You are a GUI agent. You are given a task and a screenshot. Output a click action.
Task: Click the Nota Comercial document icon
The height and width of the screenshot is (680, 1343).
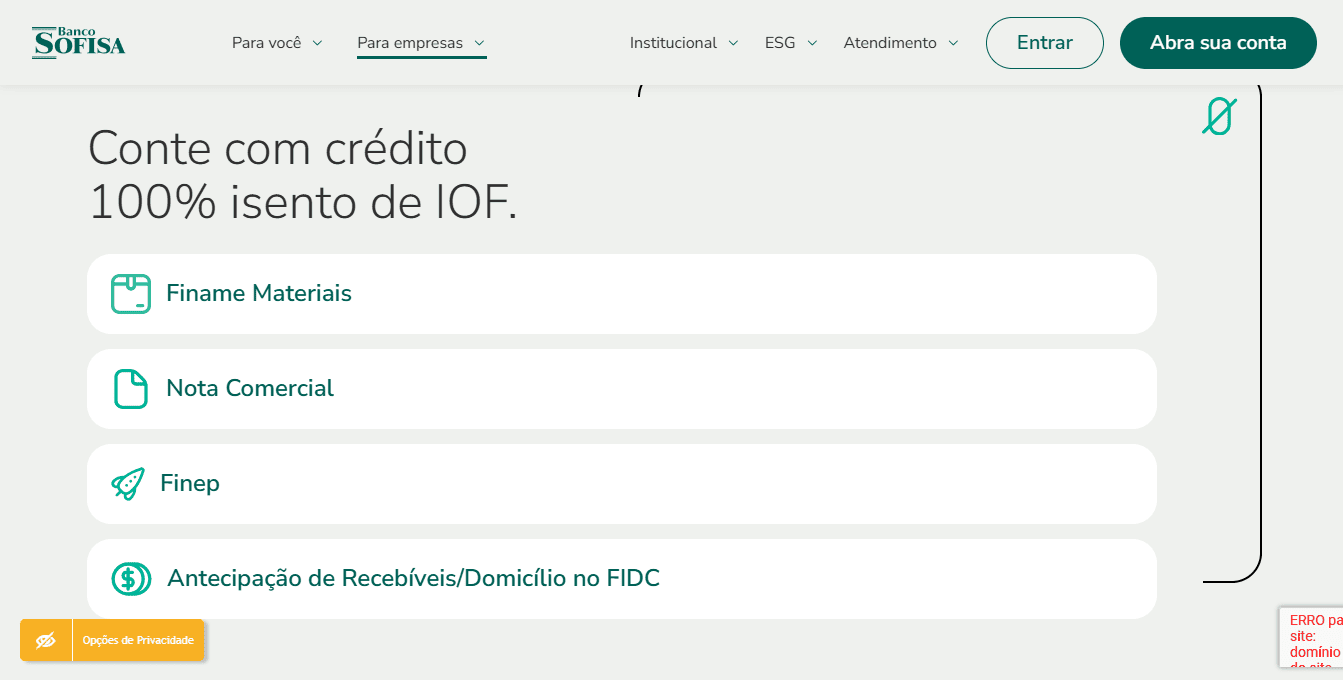point(130,389)
